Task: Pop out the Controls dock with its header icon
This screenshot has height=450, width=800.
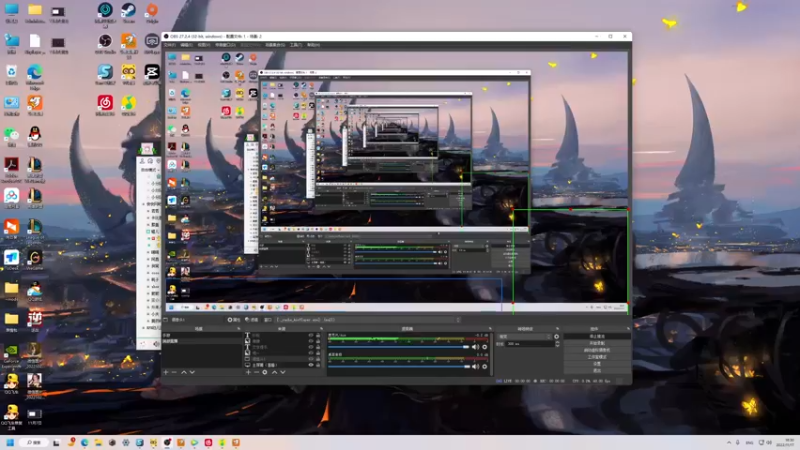Action: 628,329
